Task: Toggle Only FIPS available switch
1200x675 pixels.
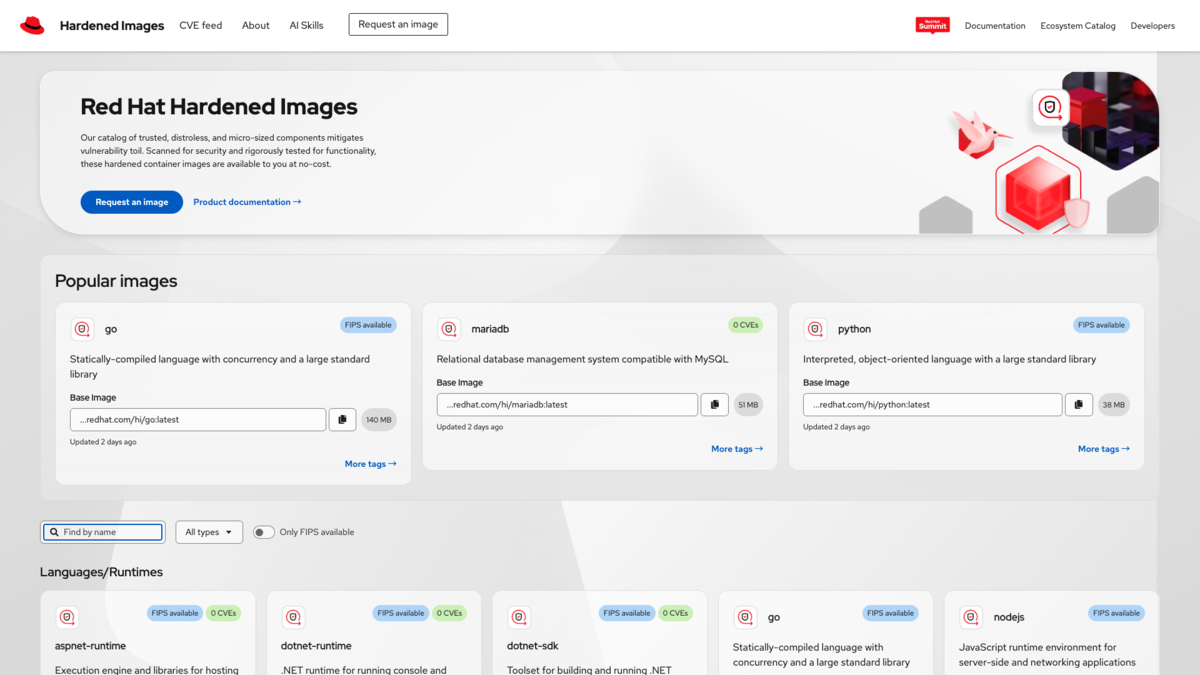Action: point(264,532)
